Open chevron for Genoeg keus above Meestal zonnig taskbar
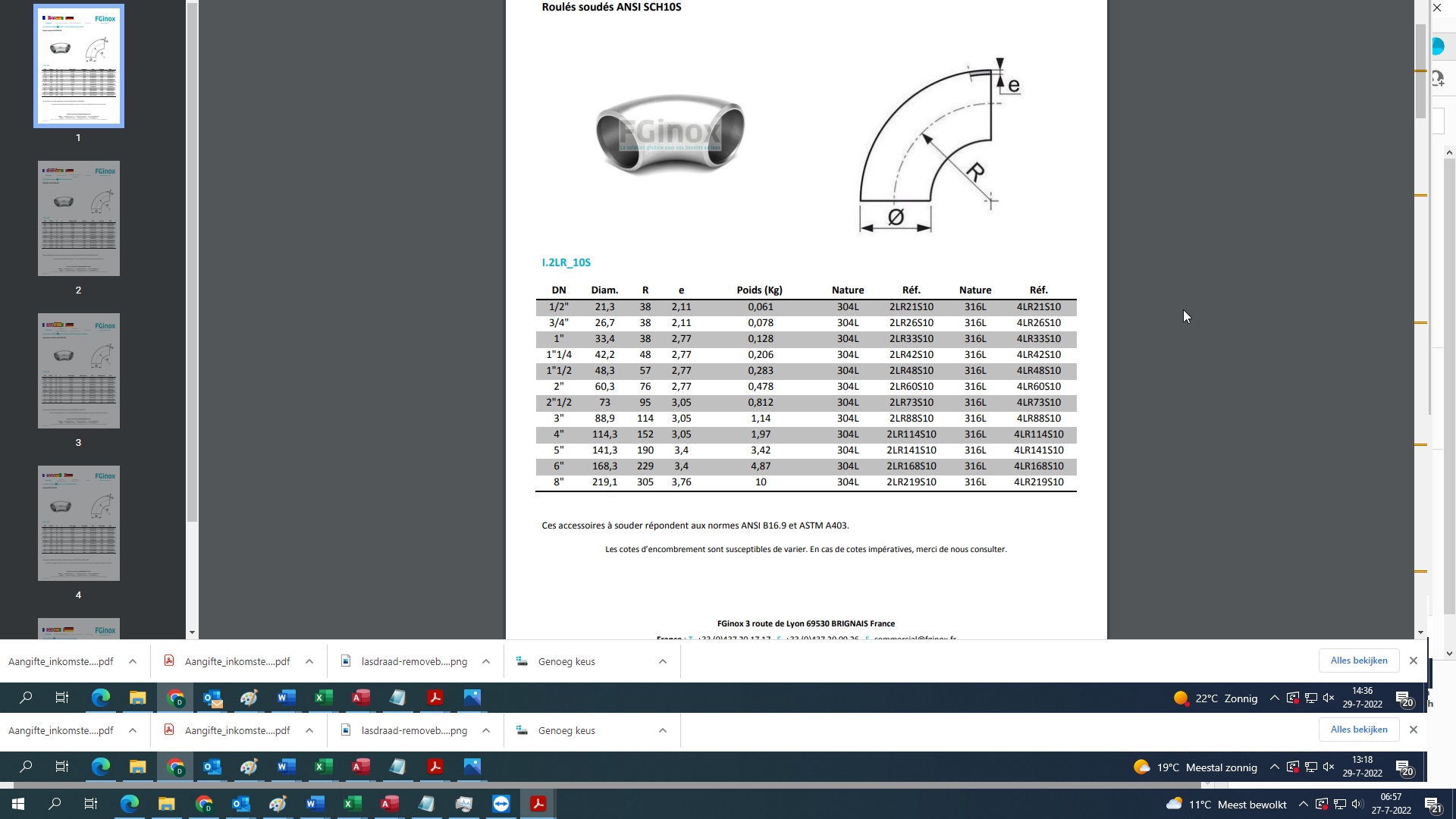This screenshot has width=1456, height=819. point(663,730)
